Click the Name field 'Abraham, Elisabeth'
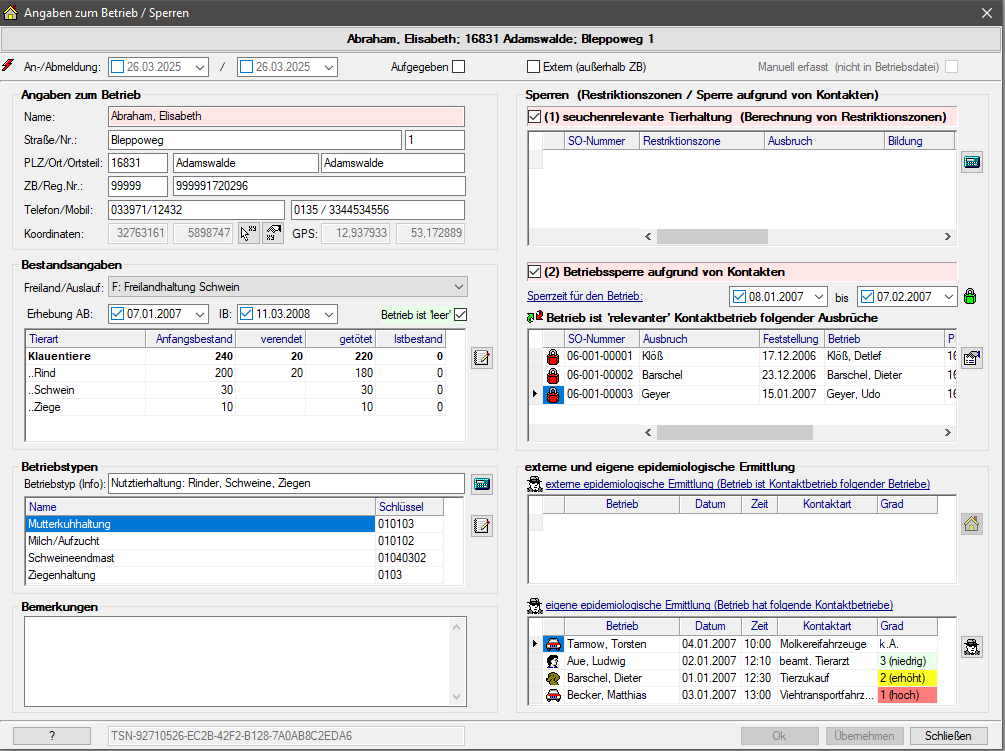 tap(287, 116)
